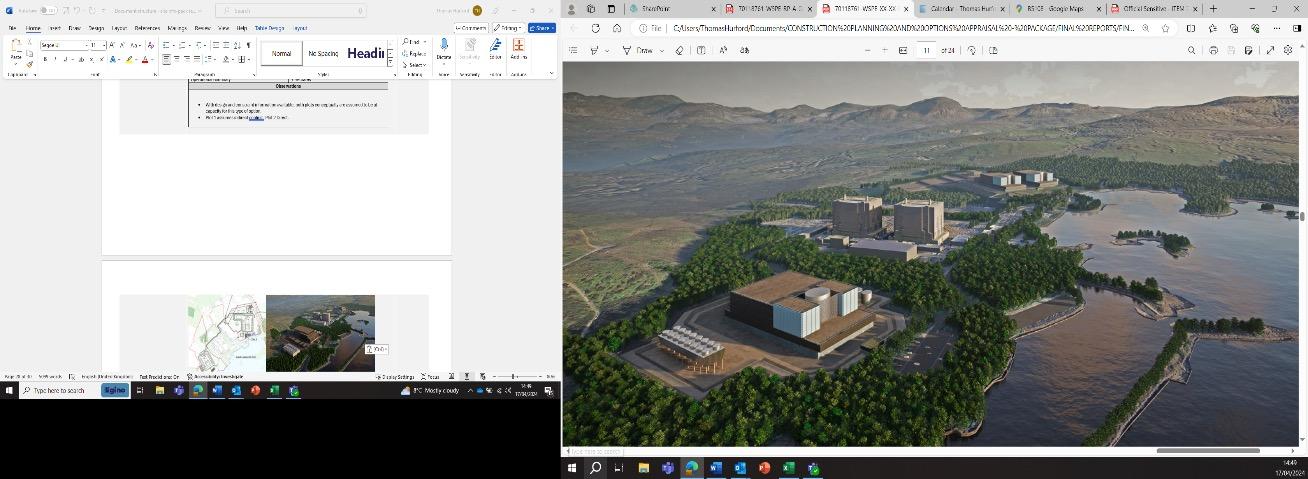Click the Draw pen icon in PDF toolbar

coord(627,50)
